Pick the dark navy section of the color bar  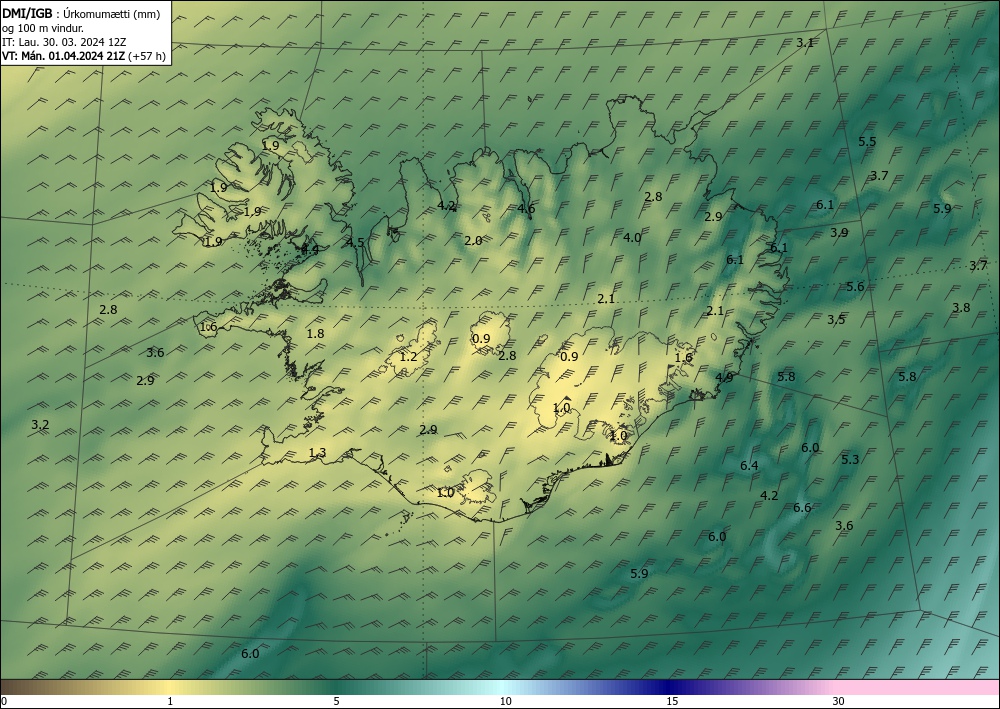[666, 687]
